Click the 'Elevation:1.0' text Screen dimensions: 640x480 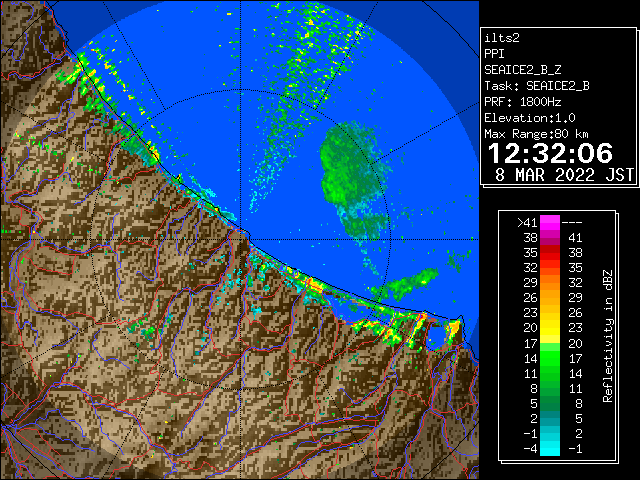(x=530, y=118)
